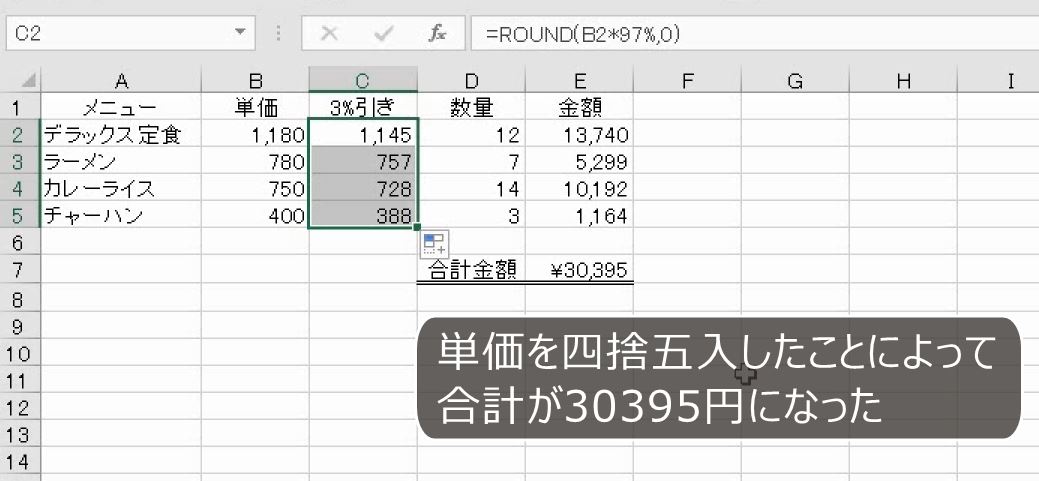Select row 13 header
This screenshot has height=481, width=1039.
(x=20, y=435)
